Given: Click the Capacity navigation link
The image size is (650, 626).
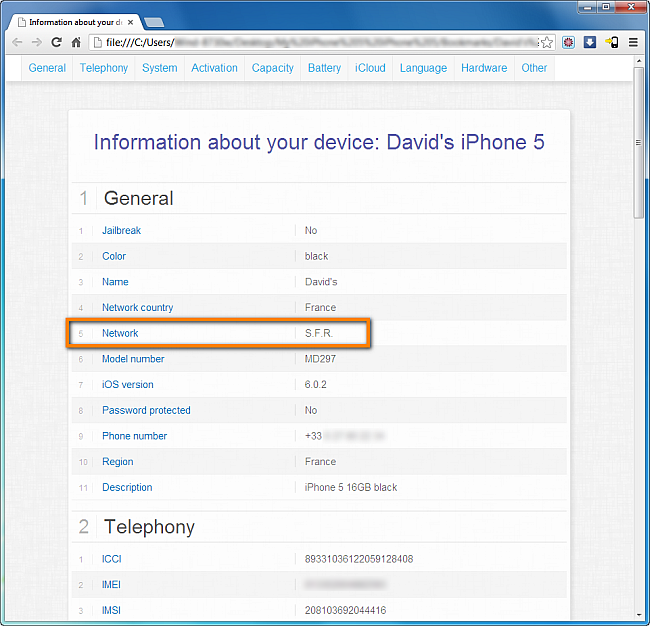Looking at the screenshot, I should (x=272, y=68).
